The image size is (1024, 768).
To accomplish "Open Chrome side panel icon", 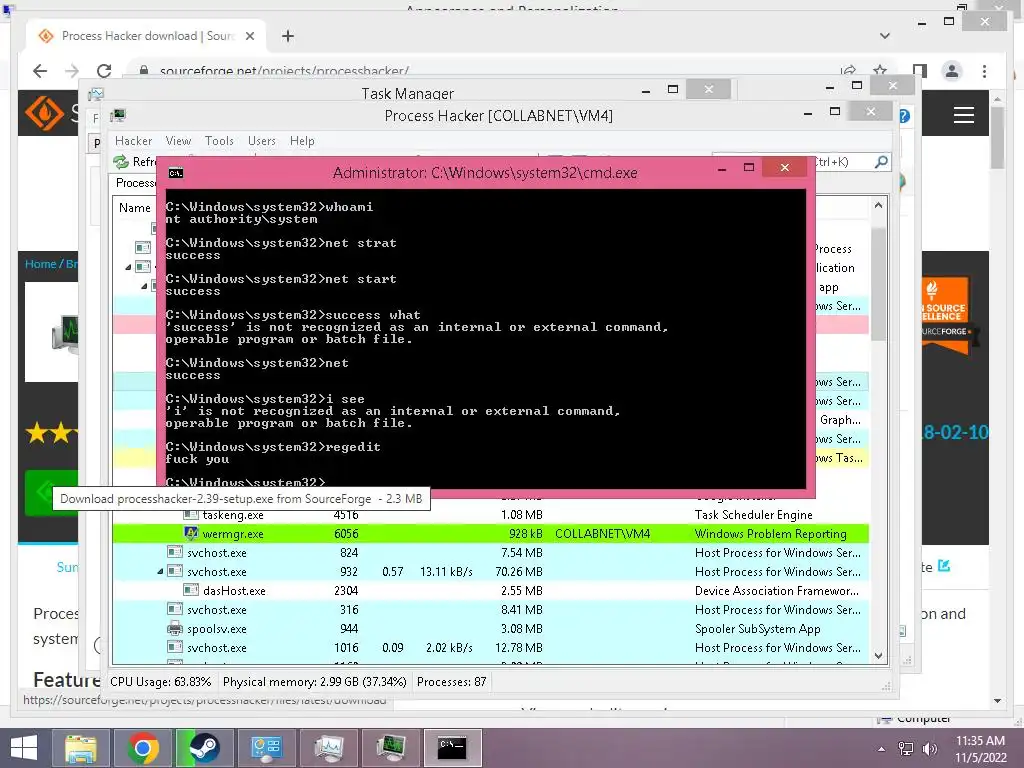I will (x=920, y=71).
